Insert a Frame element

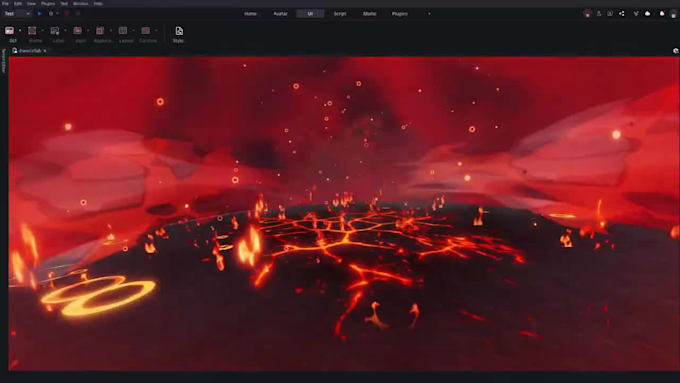point(32,31)
